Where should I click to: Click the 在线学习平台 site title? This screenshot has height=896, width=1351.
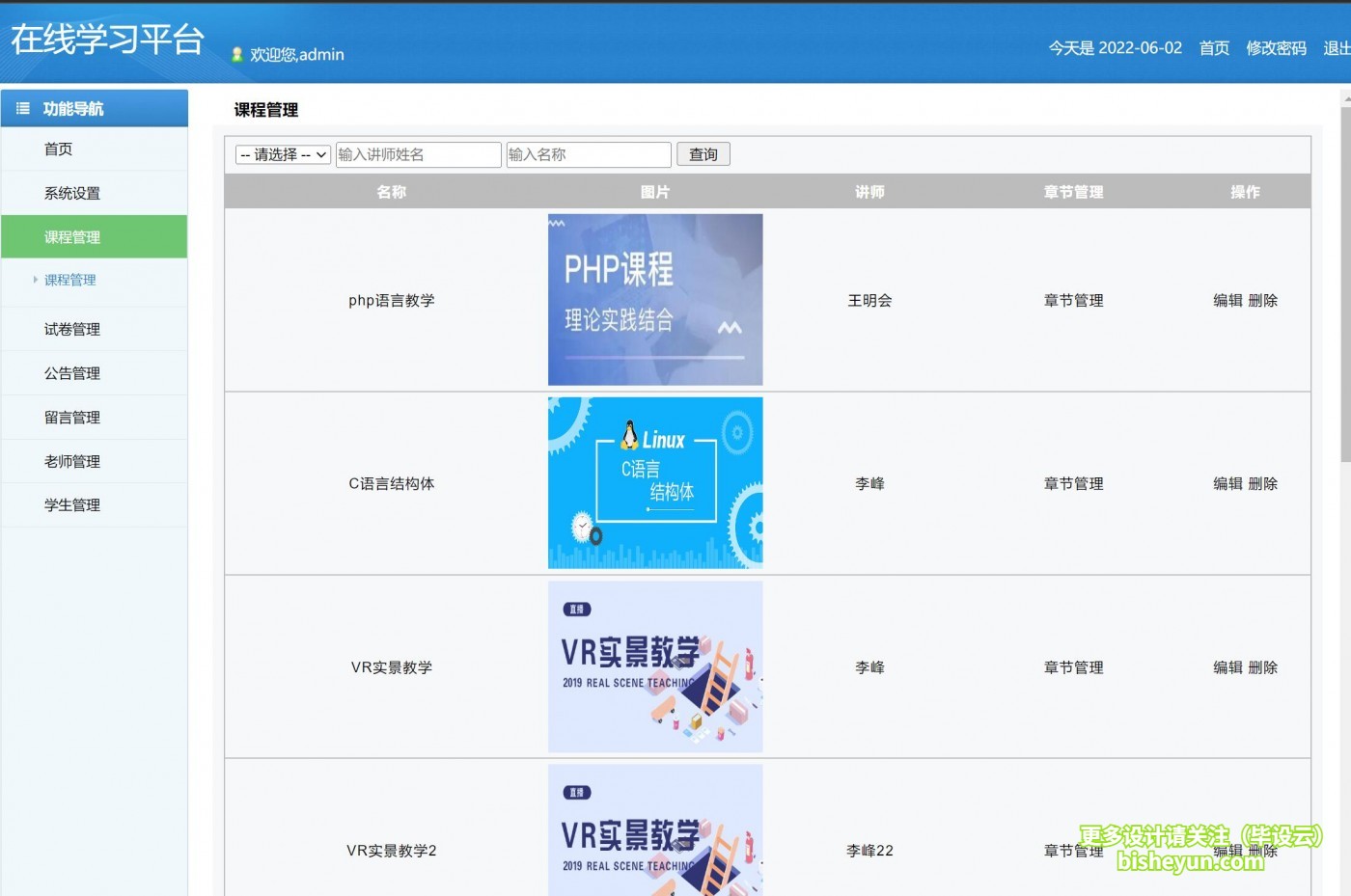click(107, 40)
